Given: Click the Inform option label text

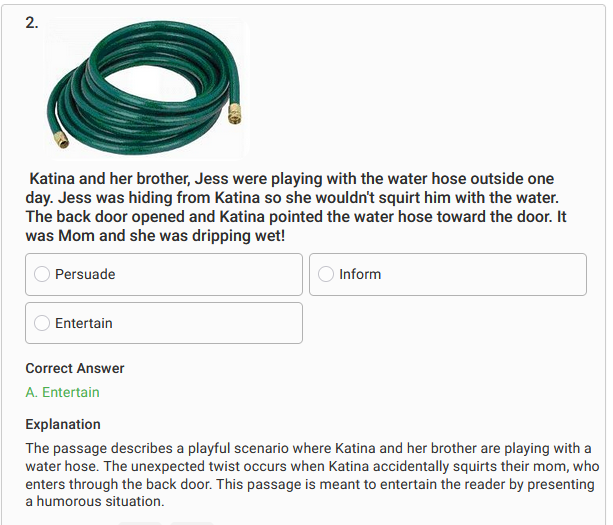Looking at the screenshot, I should pos(360,274).
